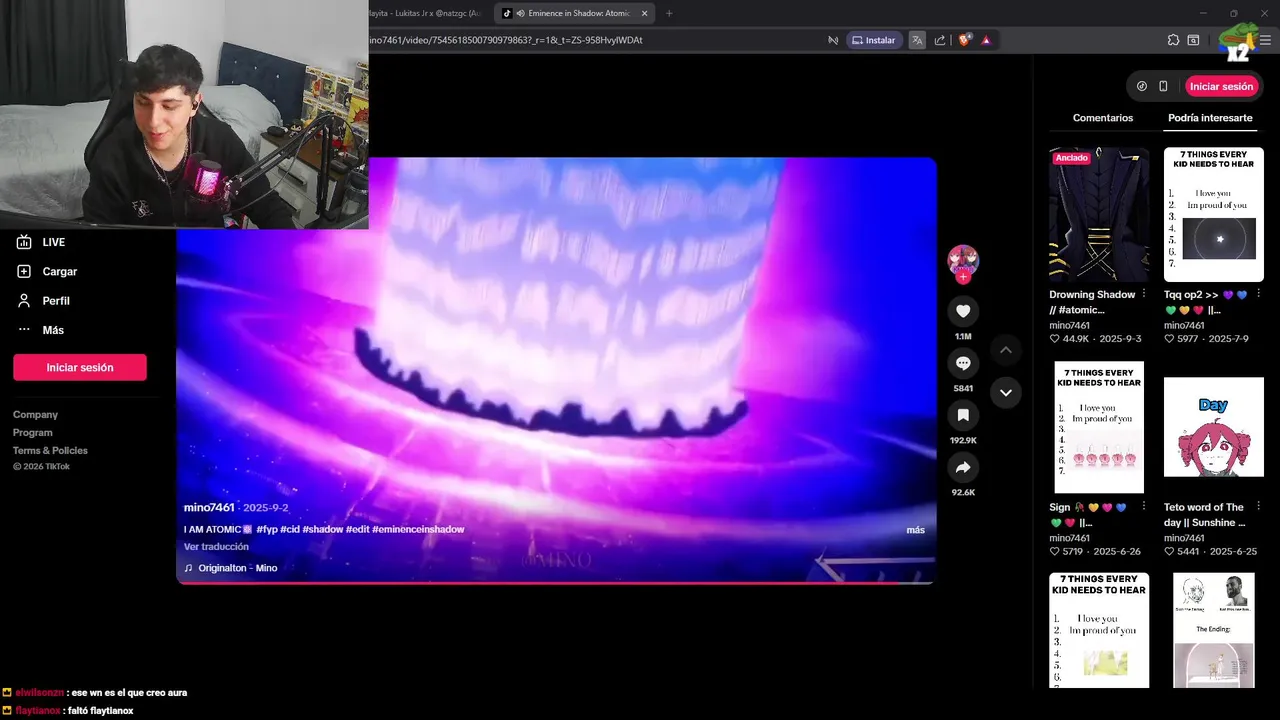This screenshot has height=720, width=1280.
Task: Go to previous video with up chevron
Action: [1006, 350]
